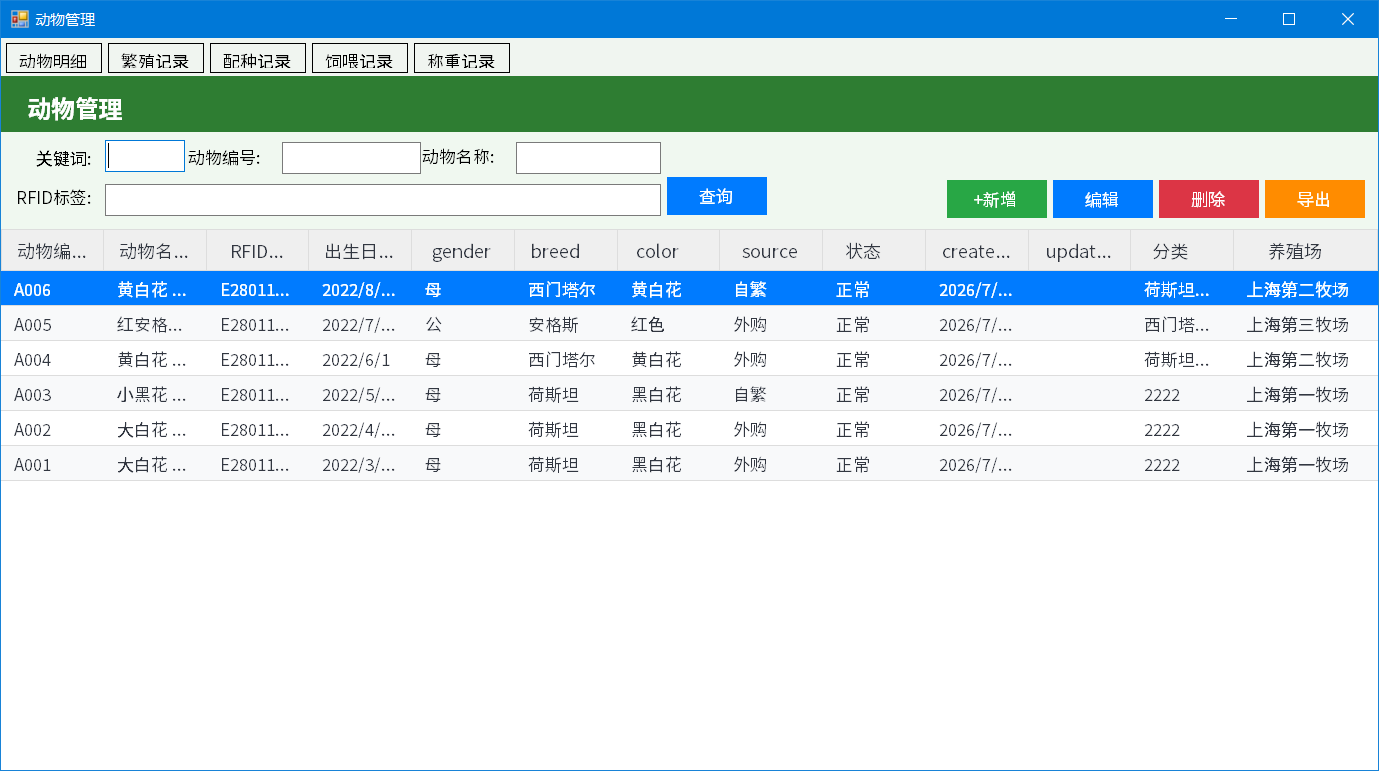Switch to 饲喂记录 tab
The width and height of the screenshot is (1379, 771).
click(x=360, y=59)
